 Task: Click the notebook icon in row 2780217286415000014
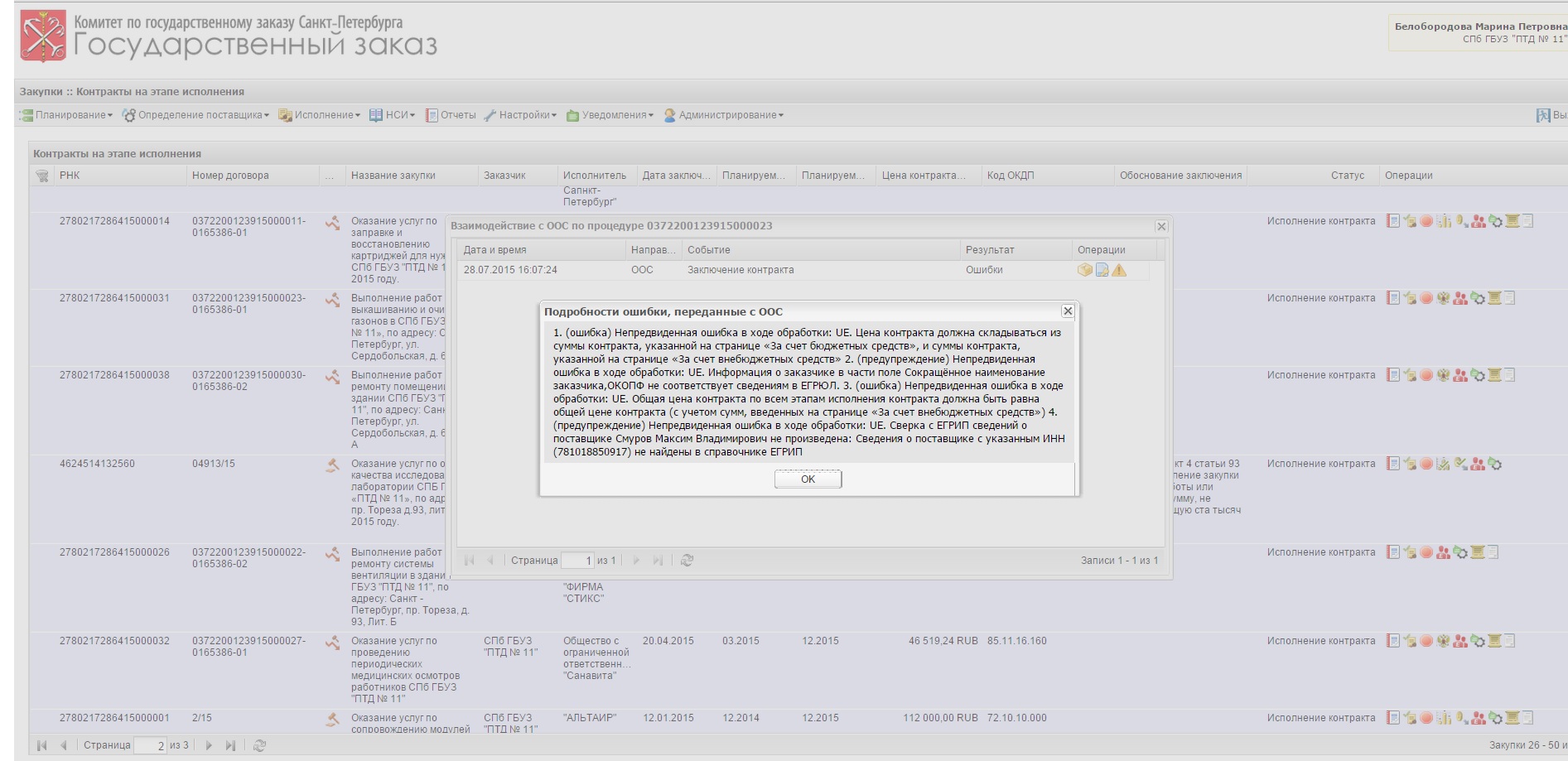coord(1393,221)
